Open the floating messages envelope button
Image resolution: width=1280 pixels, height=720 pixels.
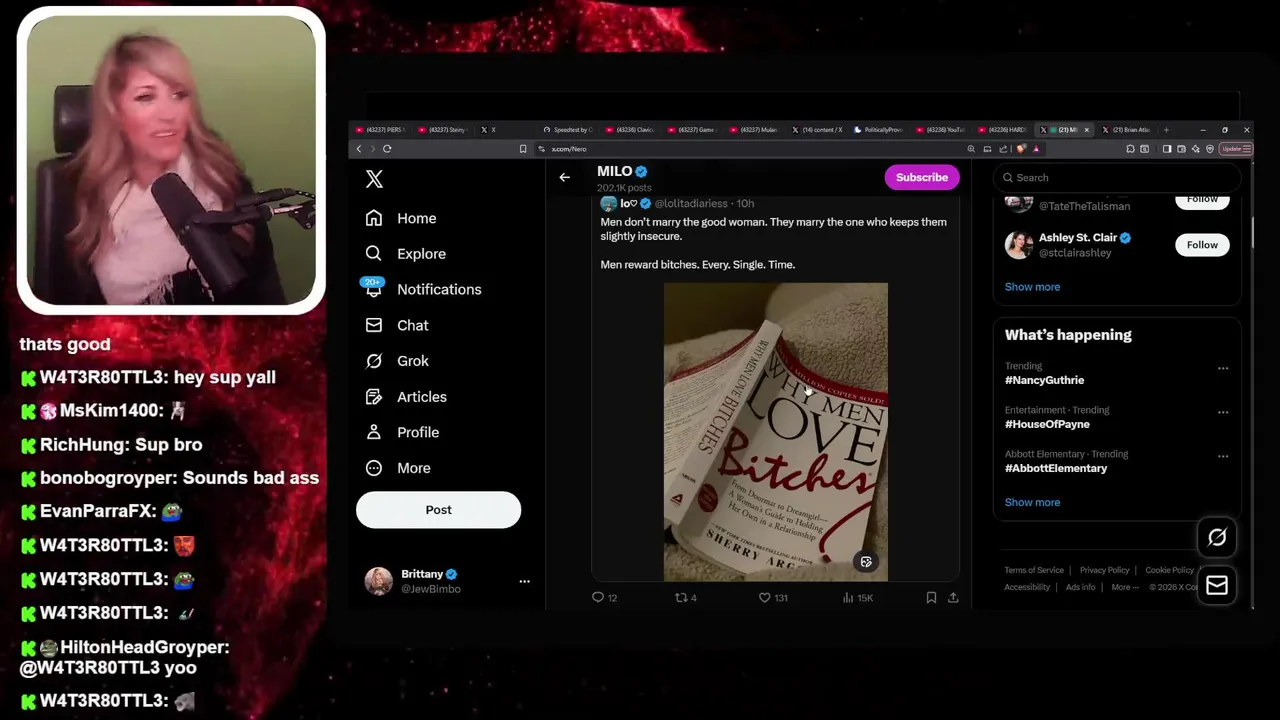(1217, 586)
